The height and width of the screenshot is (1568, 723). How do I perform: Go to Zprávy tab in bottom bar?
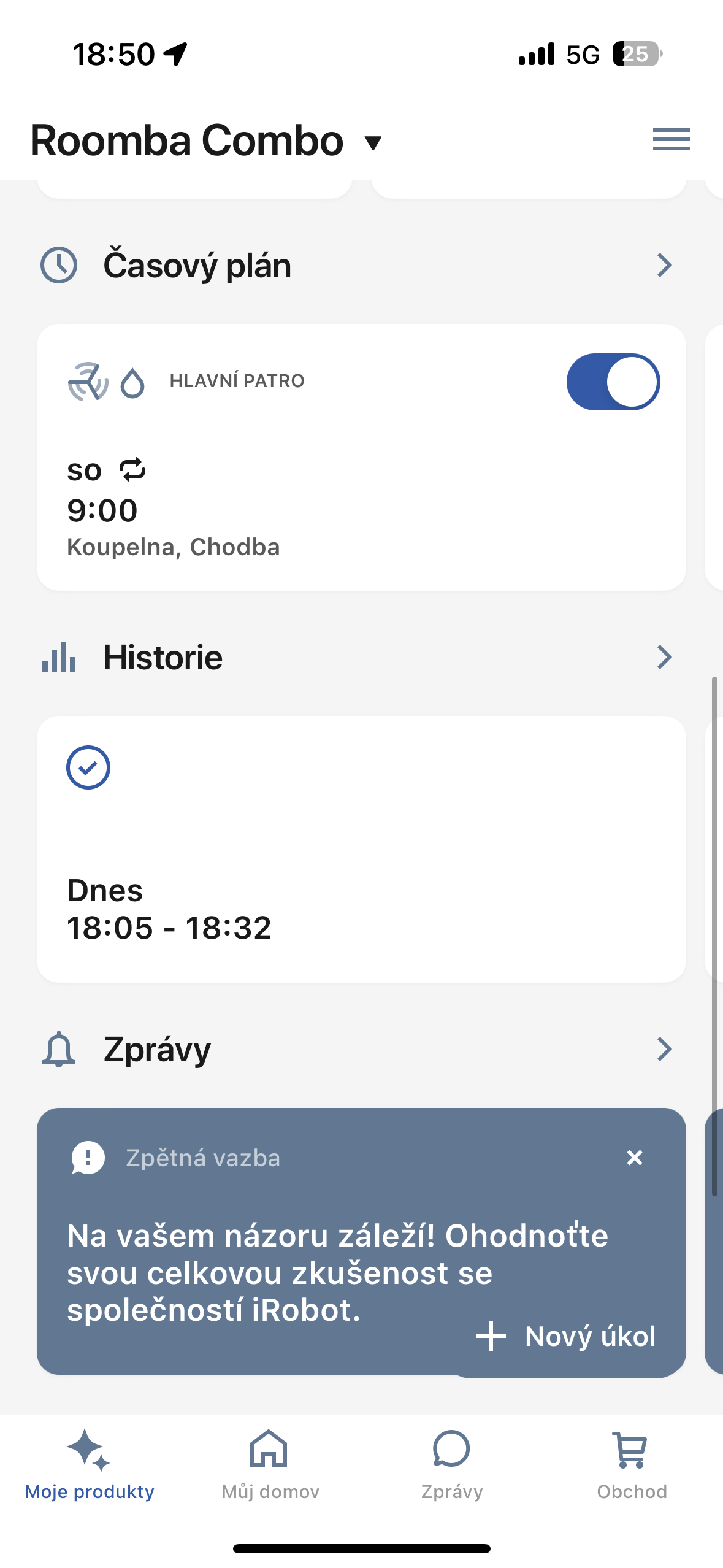coord(451,1463)
